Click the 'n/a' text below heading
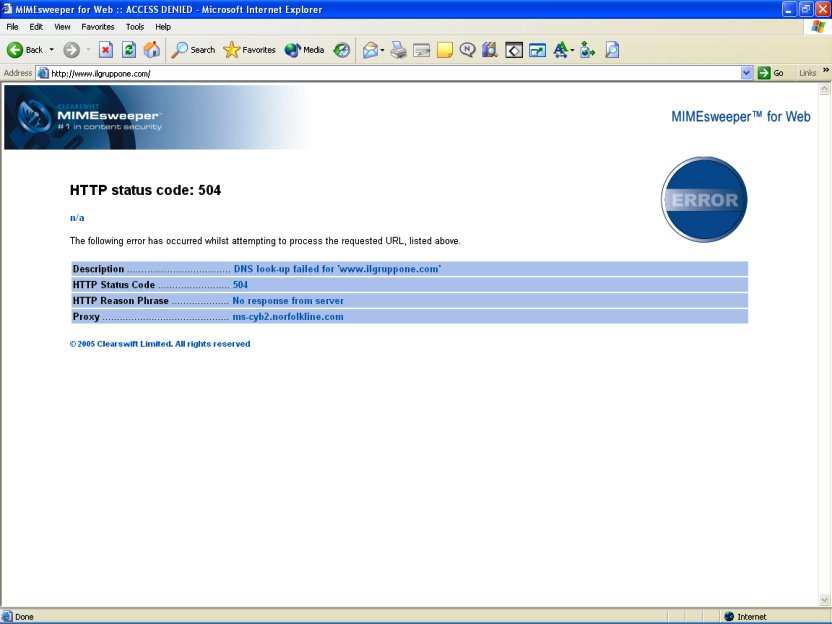Image resolution: width=832 pixels, height=624 pixels. pos(77,218)
